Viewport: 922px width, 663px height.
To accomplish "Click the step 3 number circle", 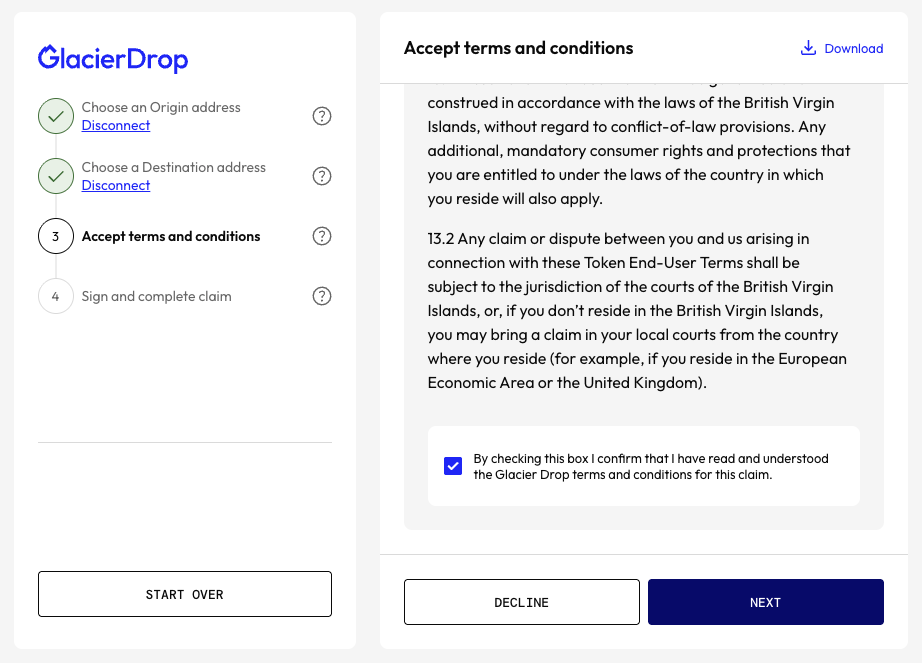I will coord(56,236).
